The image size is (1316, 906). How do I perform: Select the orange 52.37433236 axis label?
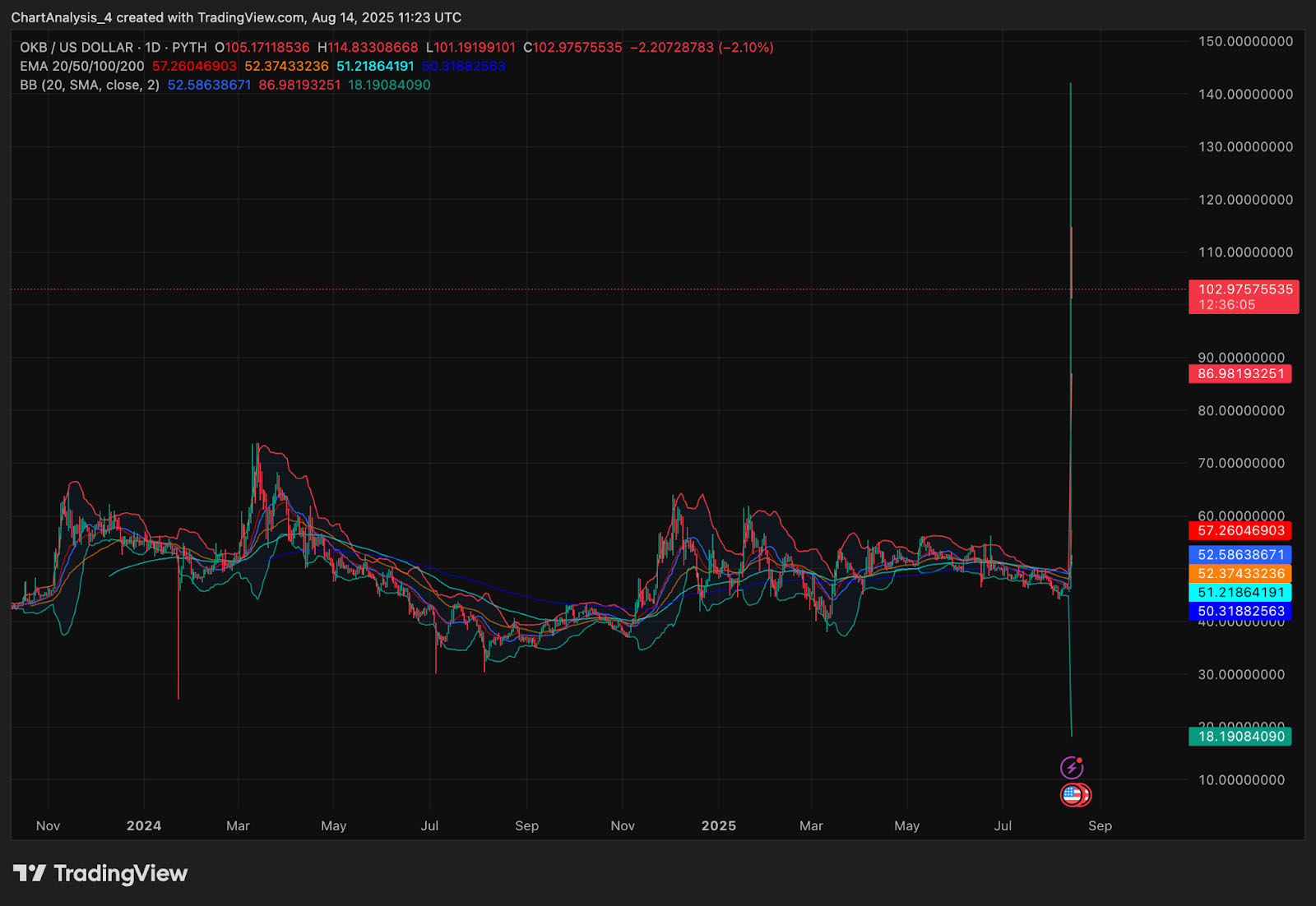click(x=1240, y=574)
